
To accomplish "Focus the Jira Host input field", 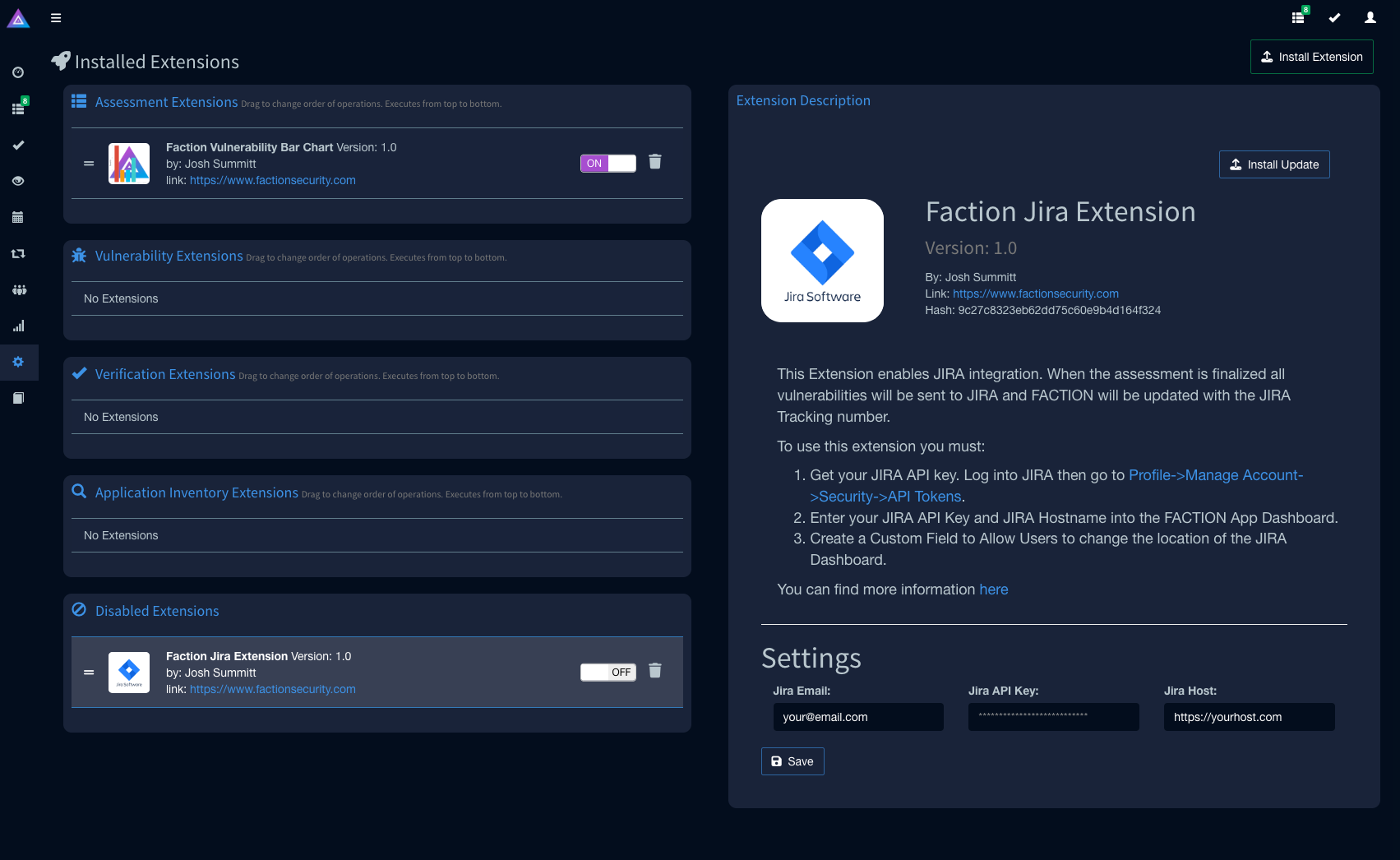I will (1250, 717).
